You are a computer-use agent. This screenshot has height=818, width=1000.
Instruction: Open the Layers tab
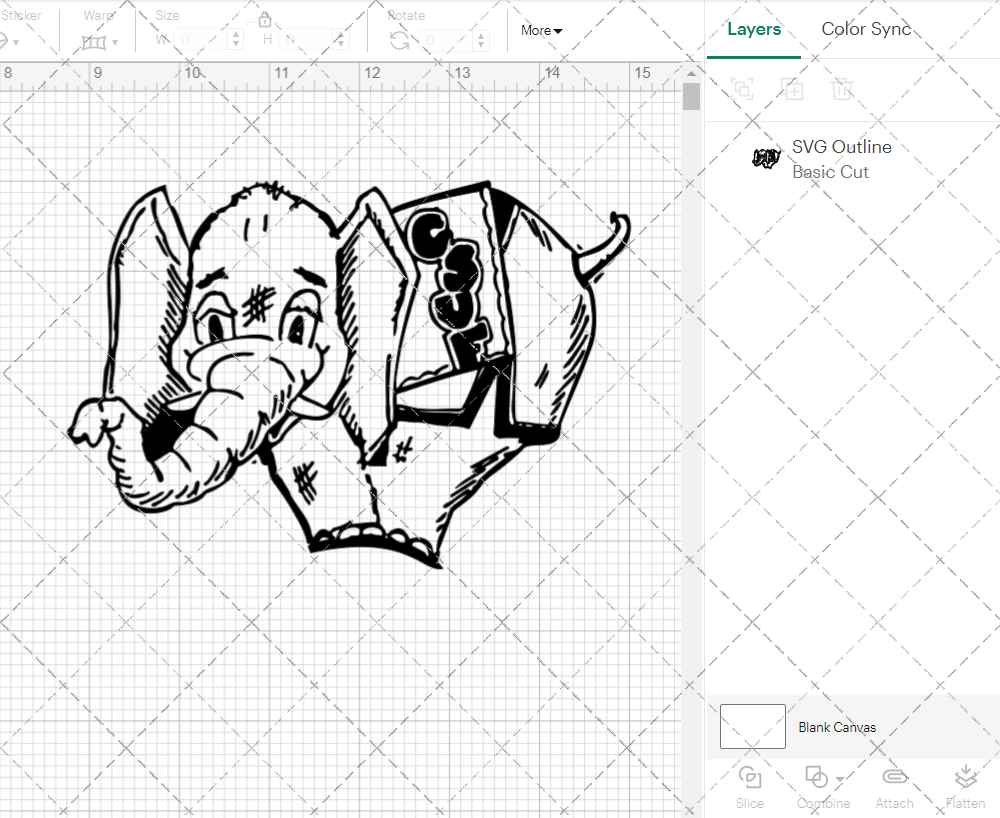pos(754,29)
